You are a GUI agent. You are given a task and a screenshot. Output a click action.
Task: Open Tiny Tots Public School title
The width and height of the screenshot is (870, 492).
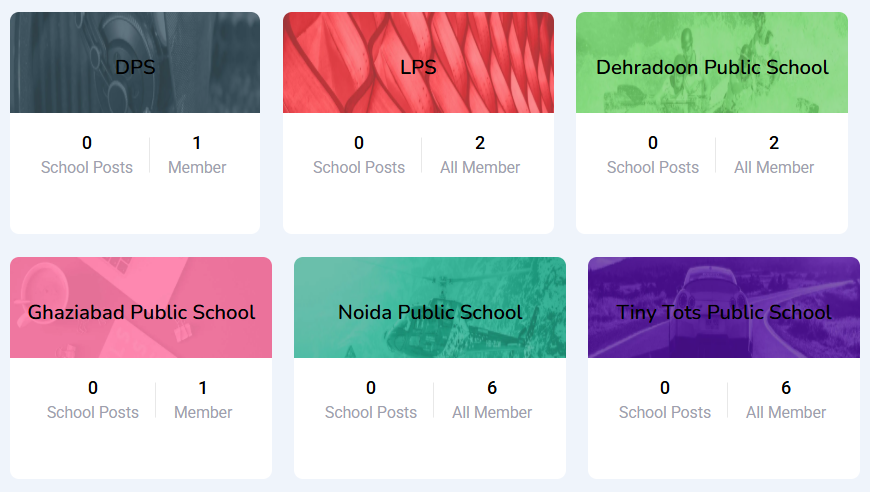[x=724, y=313]
